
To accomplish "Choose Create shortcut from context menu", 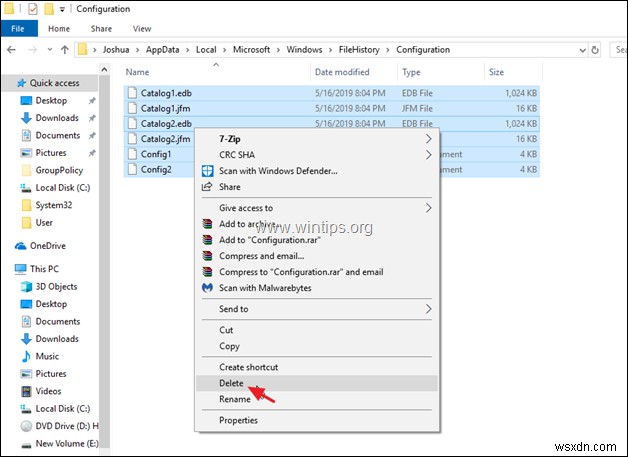I will click(x=316, y=367).
